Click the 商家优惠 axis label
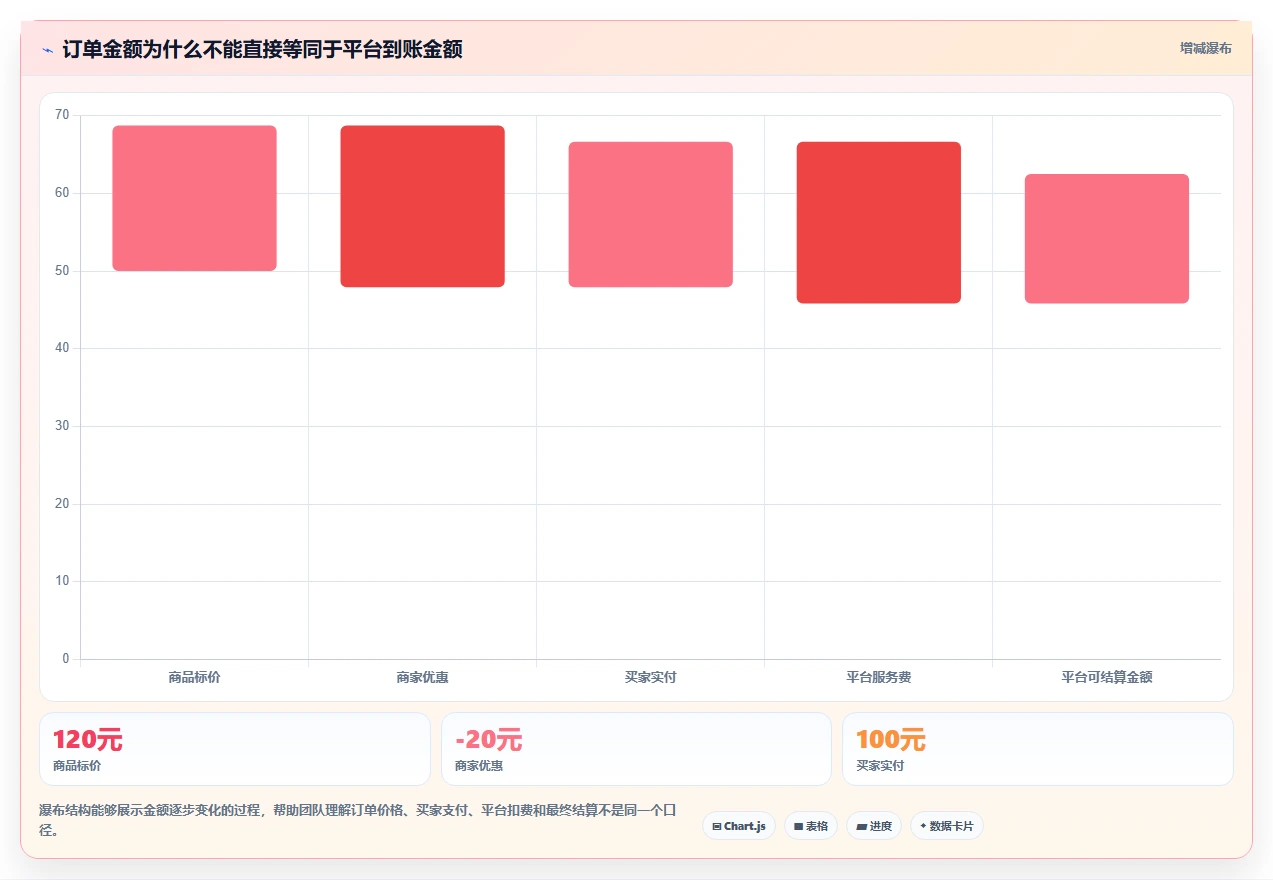 pyautogui.click(x=422, y=677)
